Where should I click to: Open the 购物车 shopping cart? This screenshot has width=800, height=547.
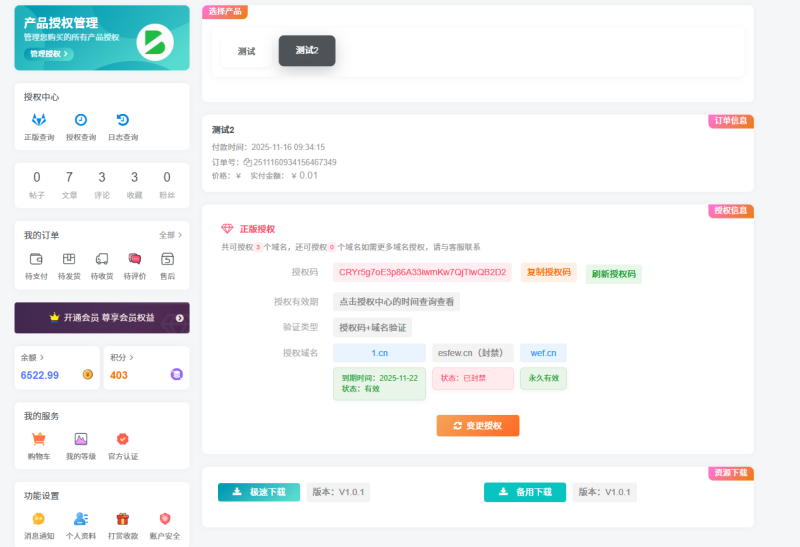pos(39,445)
